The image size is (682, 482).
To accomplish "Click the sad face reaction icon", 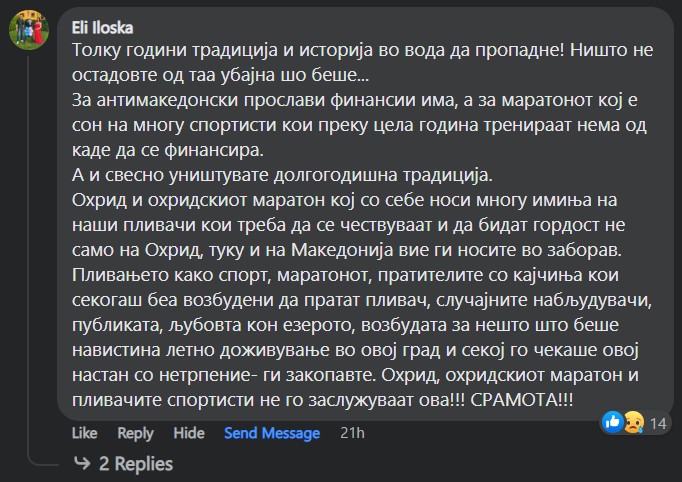I will 635,422.
